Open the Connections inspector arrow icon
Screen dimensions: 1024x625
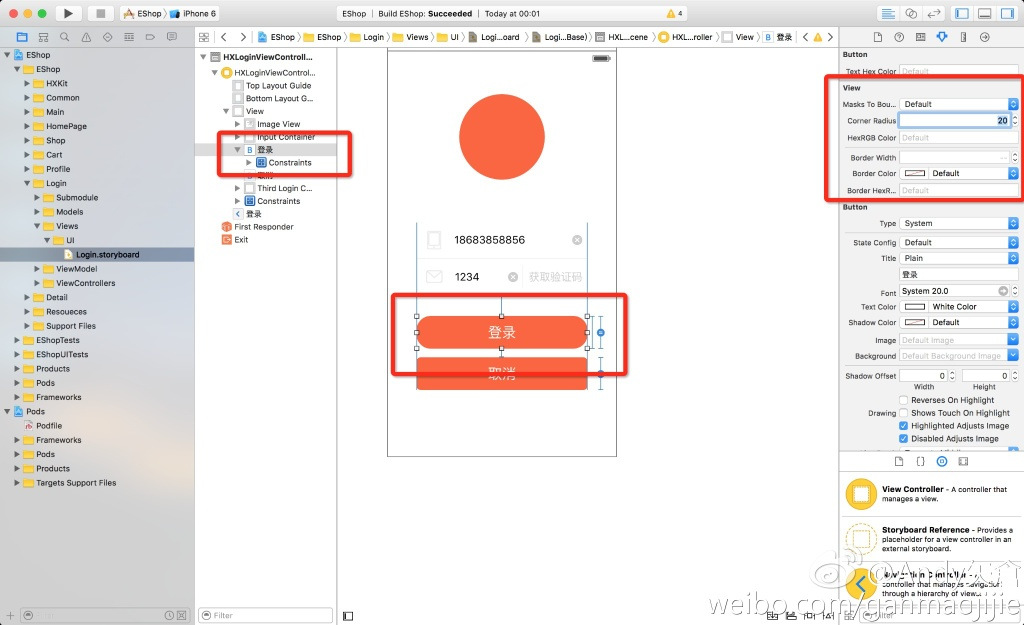[x=984, y=37]
